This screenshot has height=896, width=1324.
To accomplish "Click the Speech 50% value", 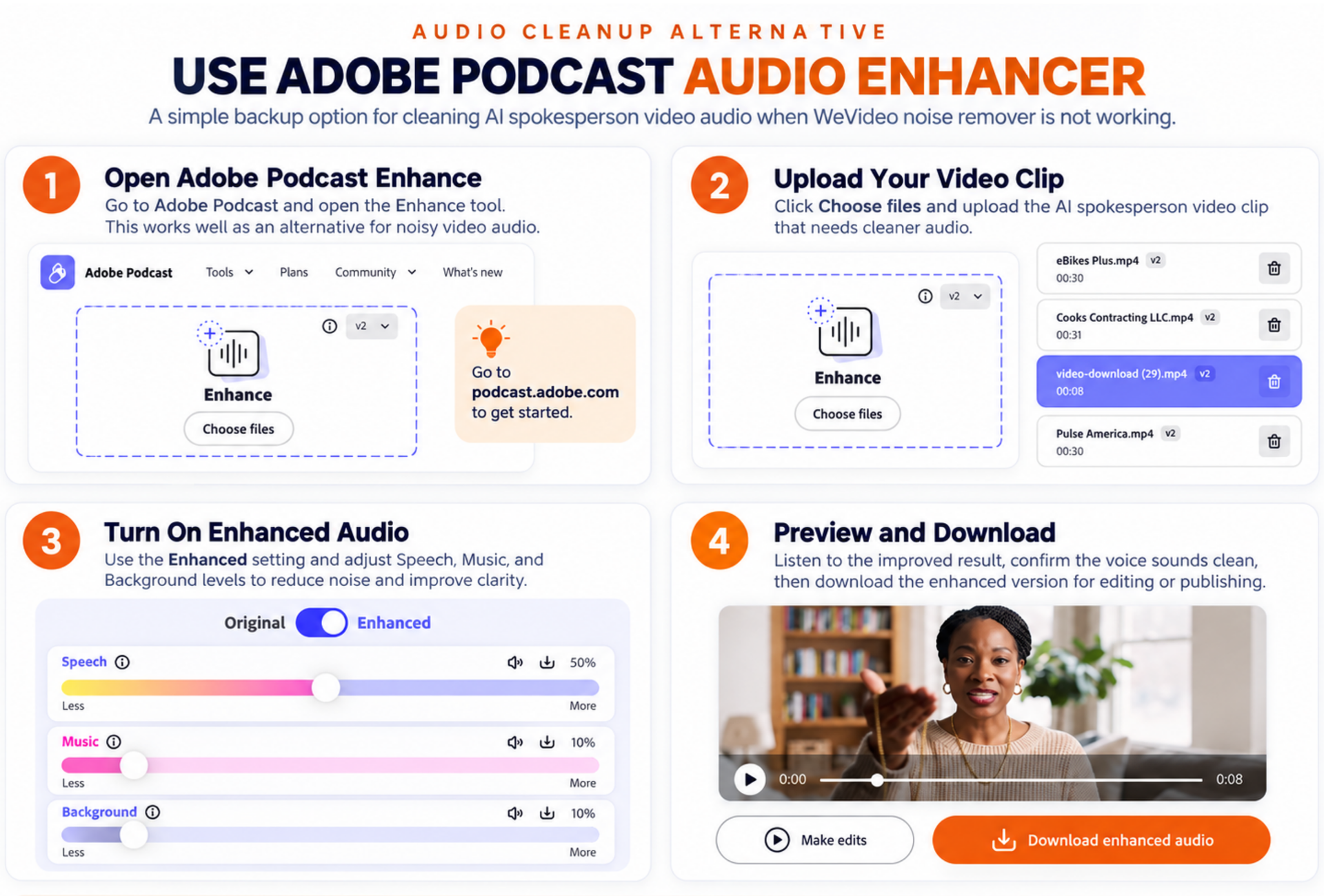I will pyautogui.click(x=583, y=662).
